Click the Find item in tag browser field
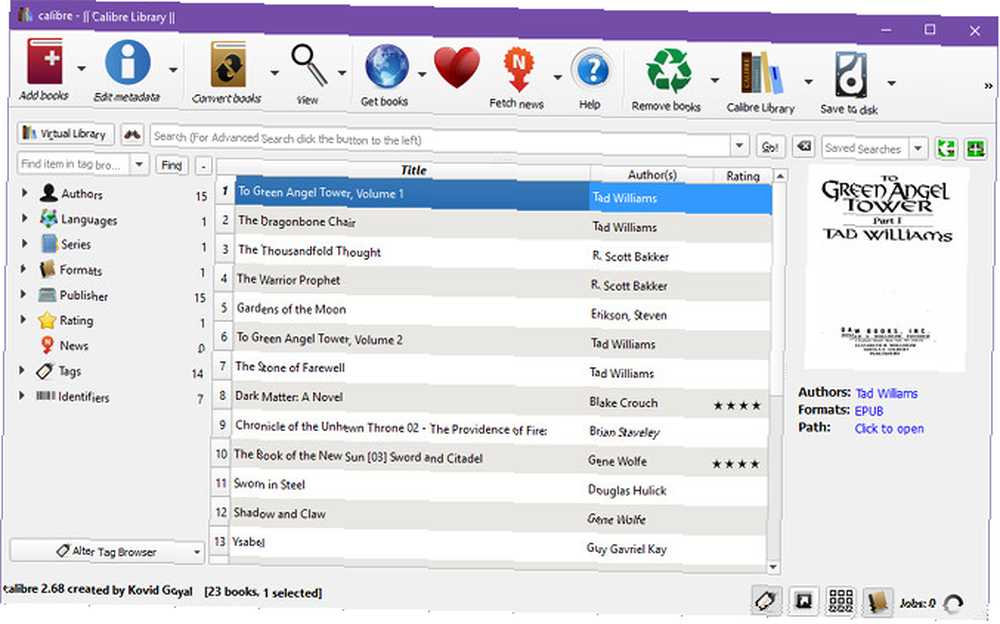Screen dimensions: 1000x624 (x=75, y=164)
